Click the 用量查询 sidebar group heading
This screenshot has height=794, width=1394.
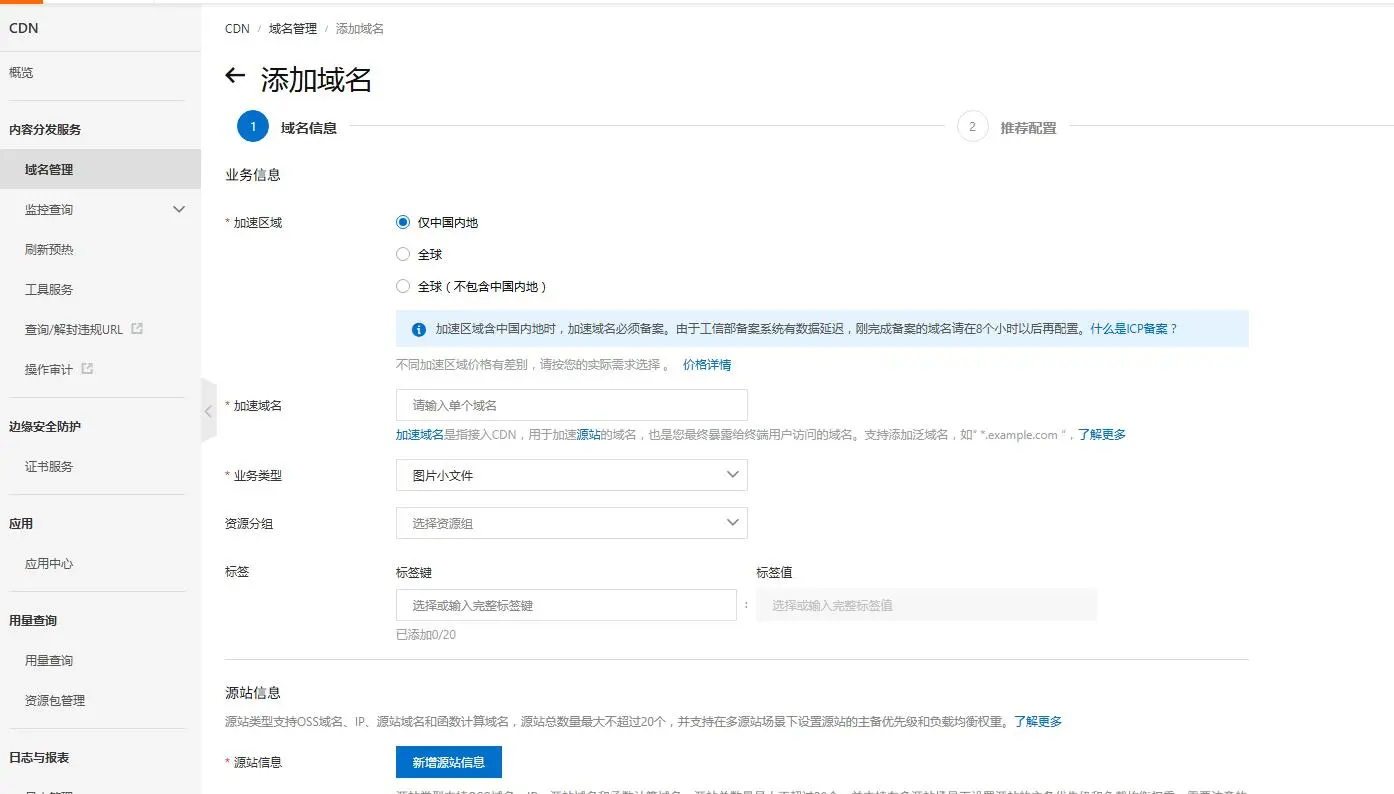coord(33,620)
